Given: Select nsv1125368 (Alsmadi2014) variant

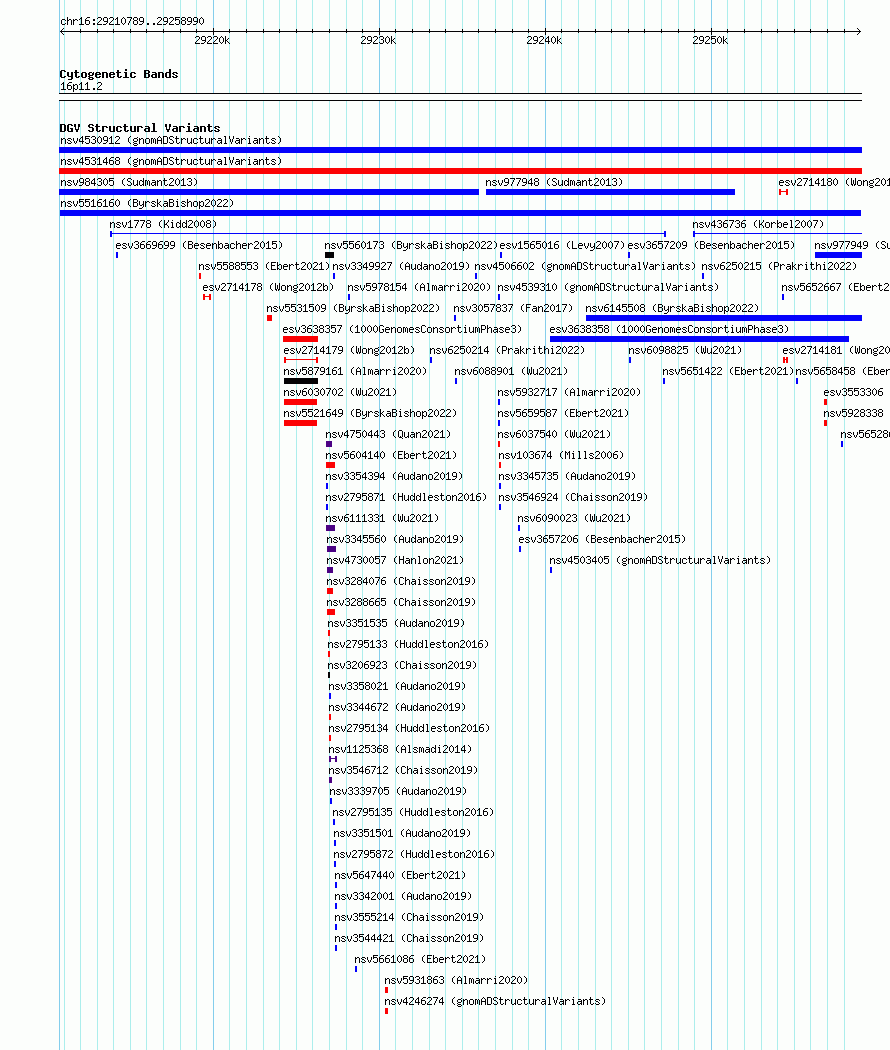Looking at the screenshot, I should [x=400, y=749].
